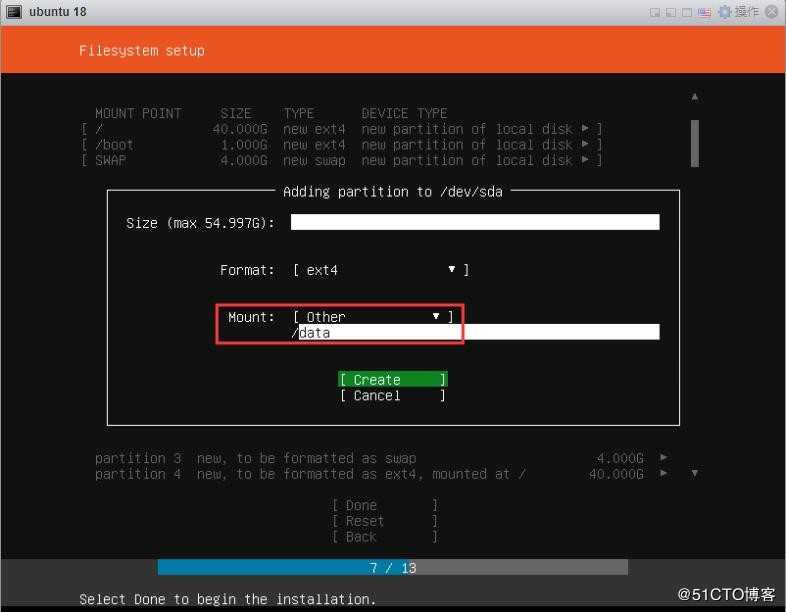Click the dimmed Done button
This screenshot has width=786, height=612.
tap(384, 505)
